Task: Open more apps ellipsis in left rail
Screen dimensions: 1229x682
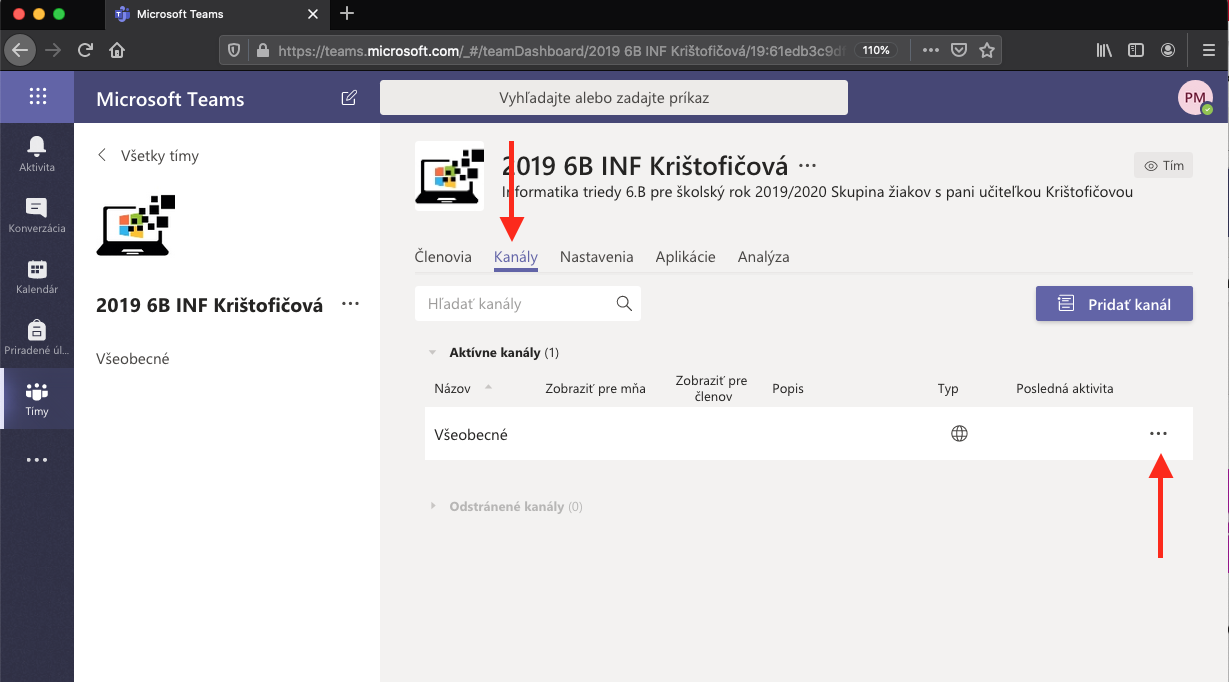Action: 37,460
